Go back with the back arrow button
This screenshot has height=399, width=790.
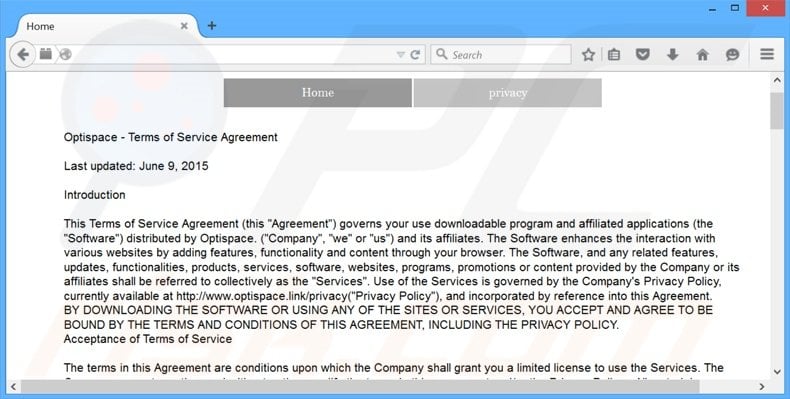coord(23,54)
